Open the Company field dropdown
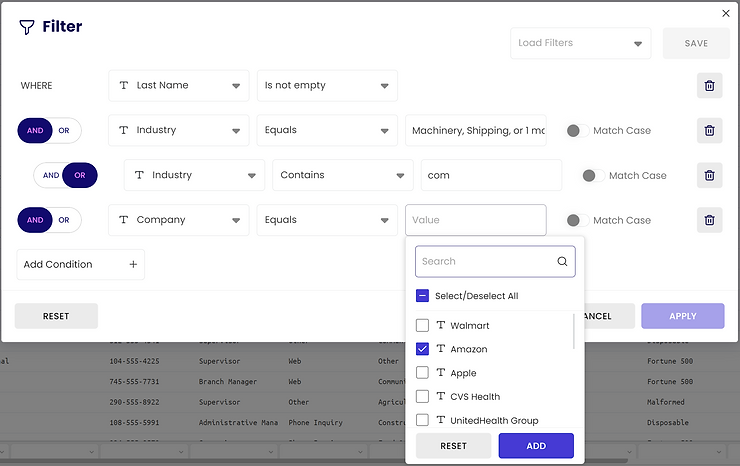The width and height of the screenshot is (740, 466). 179,220
